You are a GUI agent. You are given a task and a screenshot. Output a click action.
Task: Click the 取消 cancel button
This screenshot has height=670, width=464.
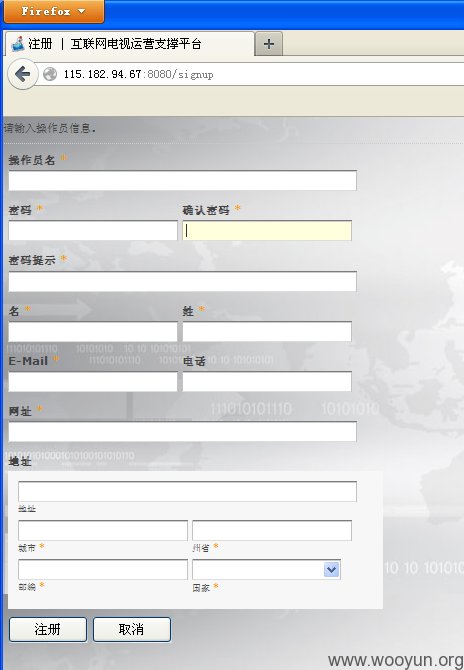[132, 629]
